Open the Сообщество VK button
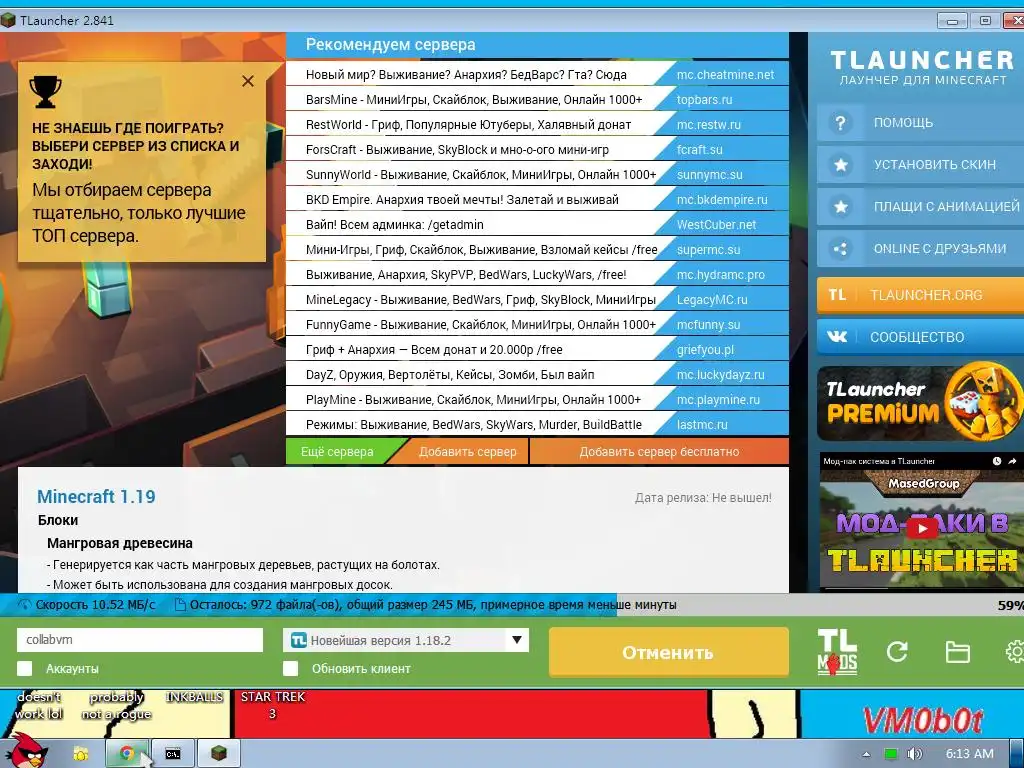 coord(920,337)
